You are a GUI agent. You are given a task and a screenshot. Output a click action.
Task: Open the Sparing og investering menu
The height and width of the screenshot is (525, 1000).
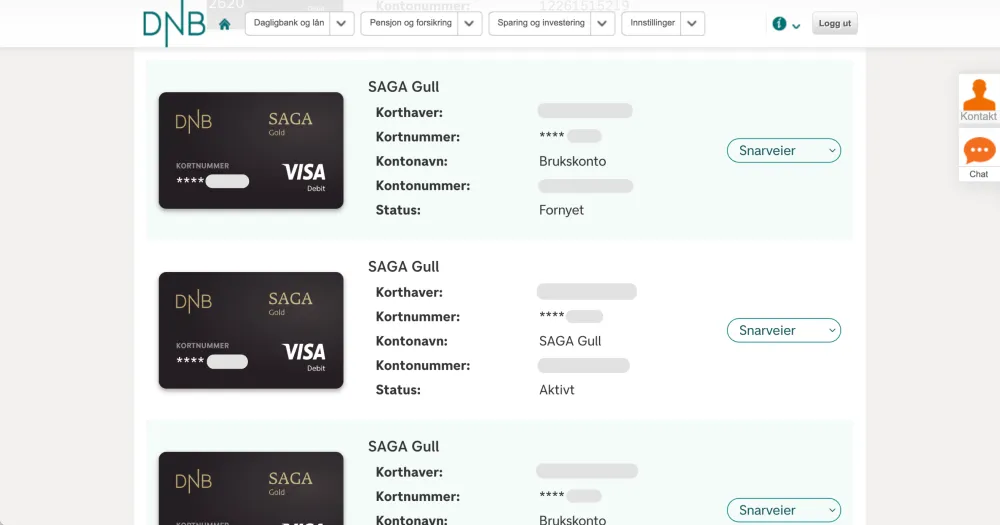tap(540, 24)
